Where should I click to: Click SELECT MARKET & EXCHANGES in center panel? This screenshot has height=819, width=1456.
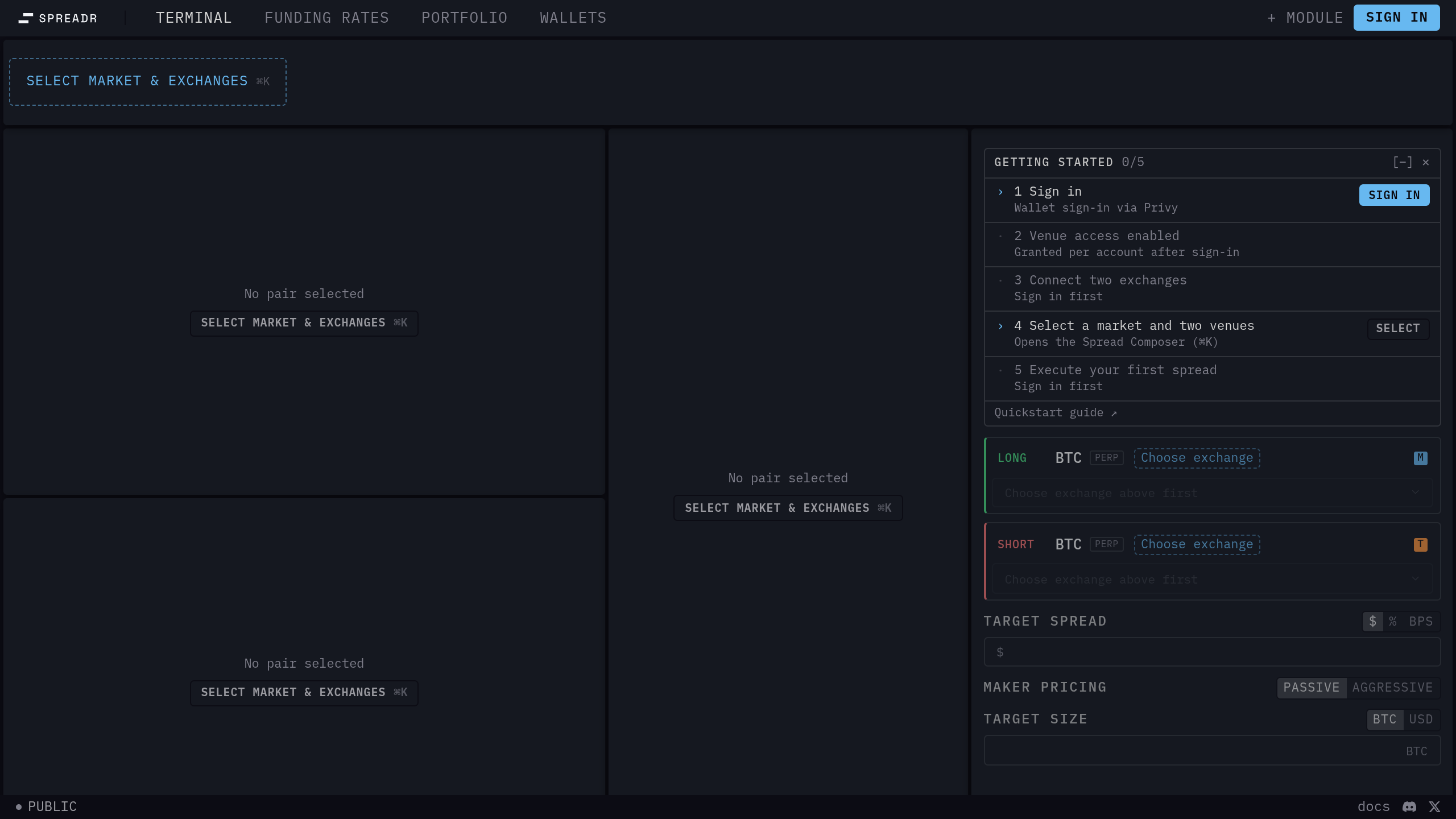788,508
